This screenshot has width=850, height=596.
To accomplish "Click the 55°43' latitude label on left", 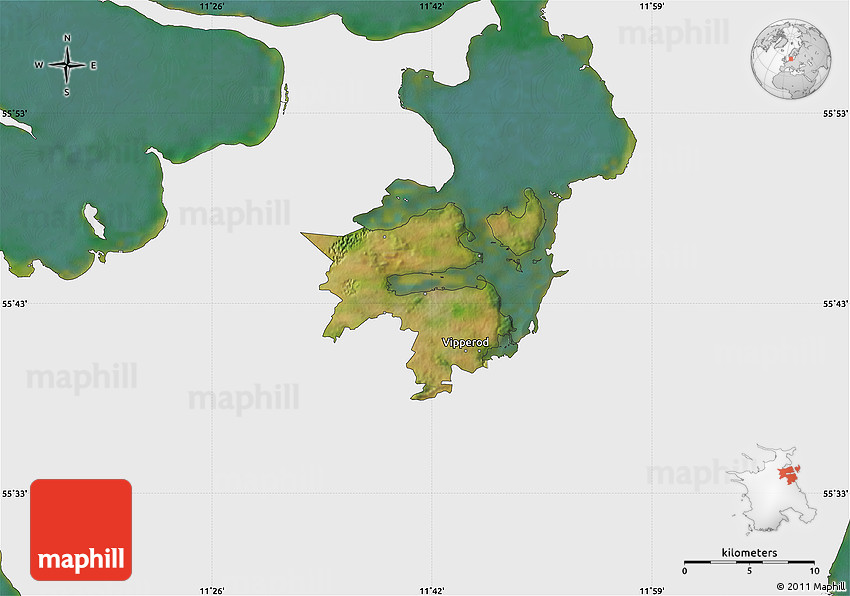I will pyautogui.click(x=13, y=303).
